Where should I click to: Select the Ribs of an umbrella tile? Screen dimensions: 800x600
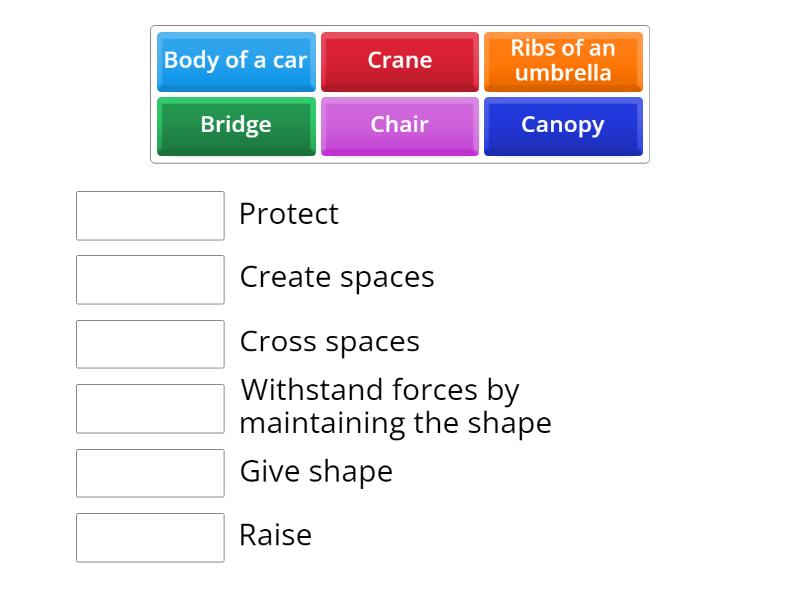[563, 61]
